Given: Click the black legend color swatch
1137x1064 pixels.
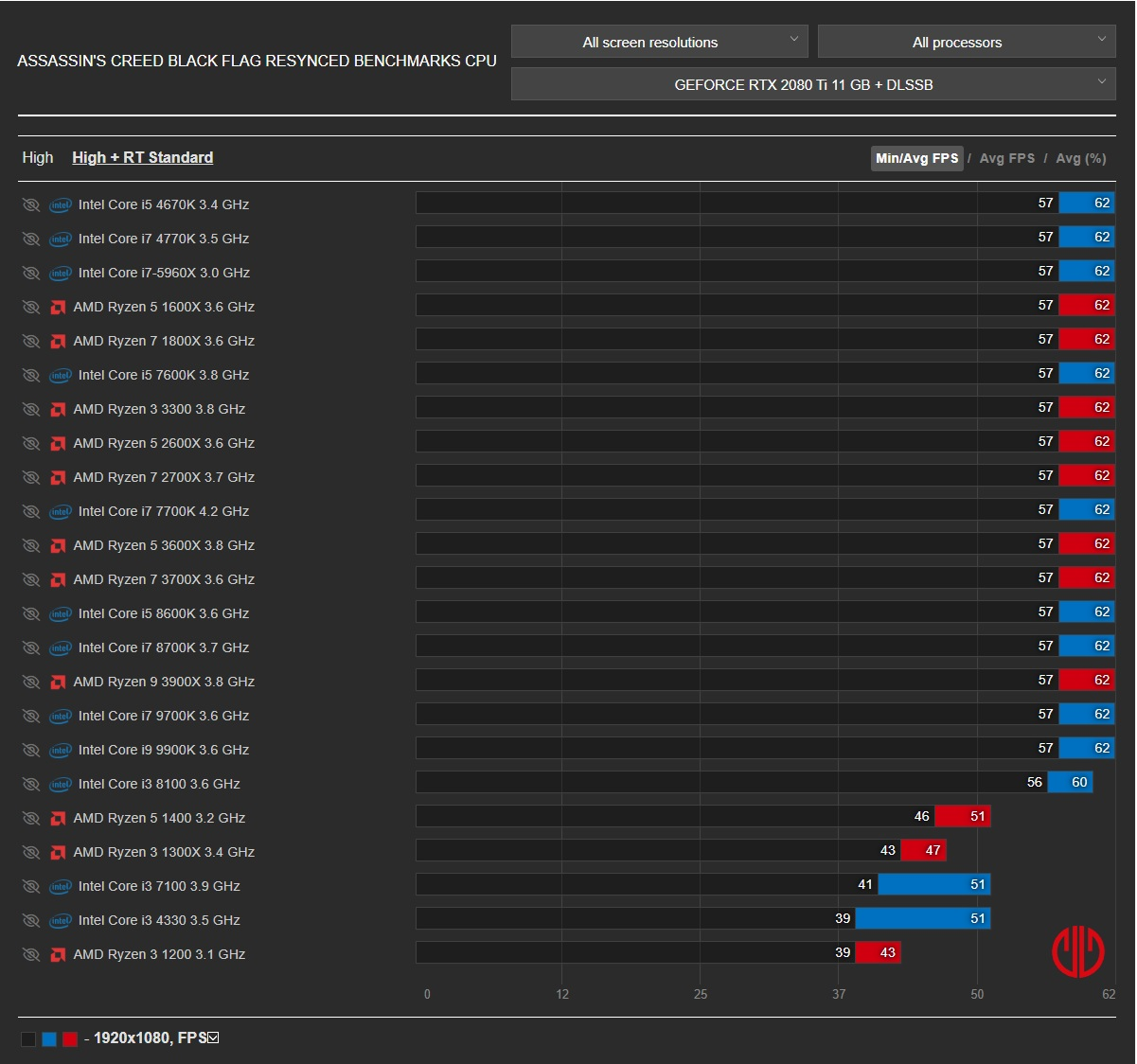Looking at the screenshot, I should [x=28, y=1038].
